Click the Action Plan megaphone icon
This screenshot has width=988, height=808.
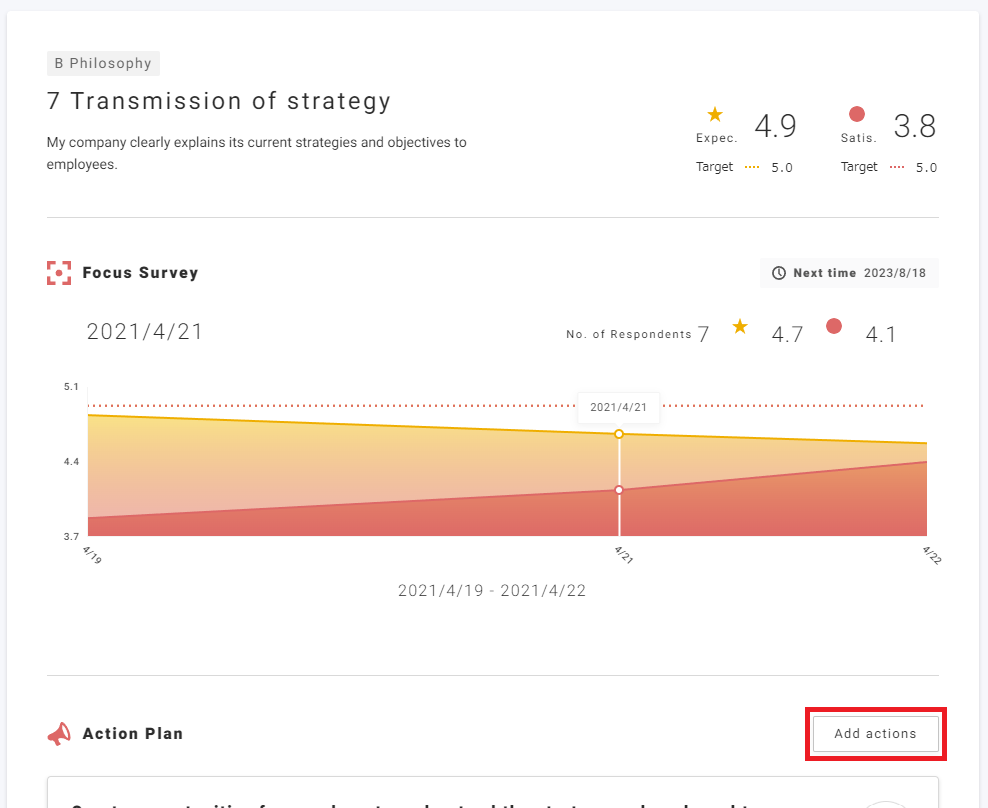59,734
